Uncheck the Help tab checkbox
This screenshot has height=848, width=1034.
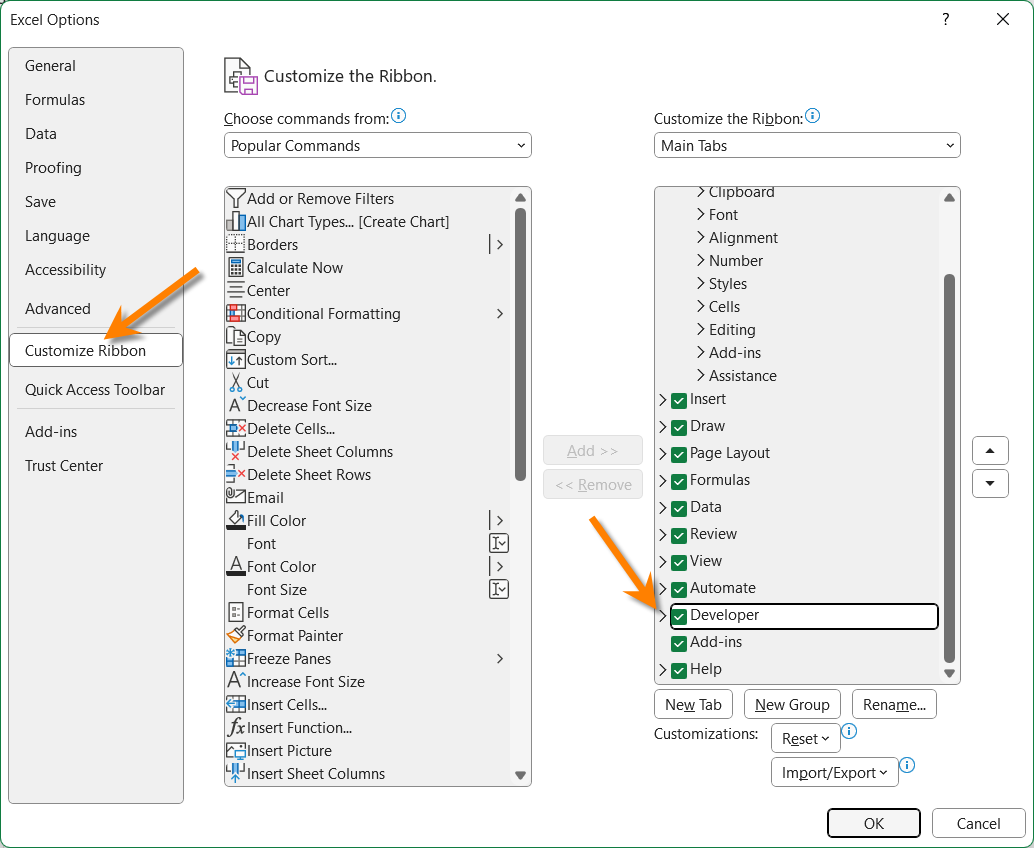tap(679, 671)
